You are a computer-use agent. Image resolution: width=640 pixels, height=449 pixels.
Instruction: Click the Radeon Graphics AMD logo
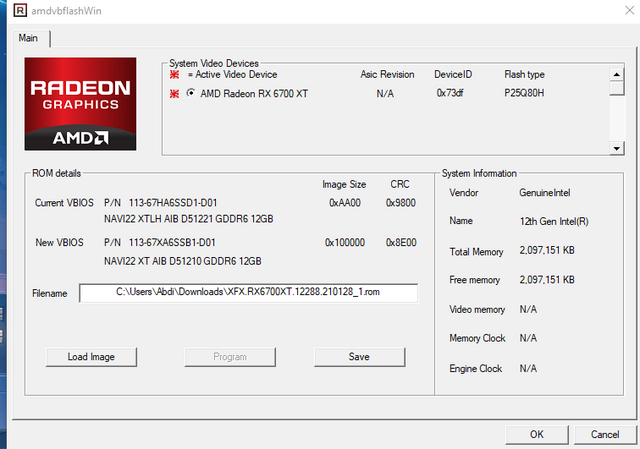[80, 104]
